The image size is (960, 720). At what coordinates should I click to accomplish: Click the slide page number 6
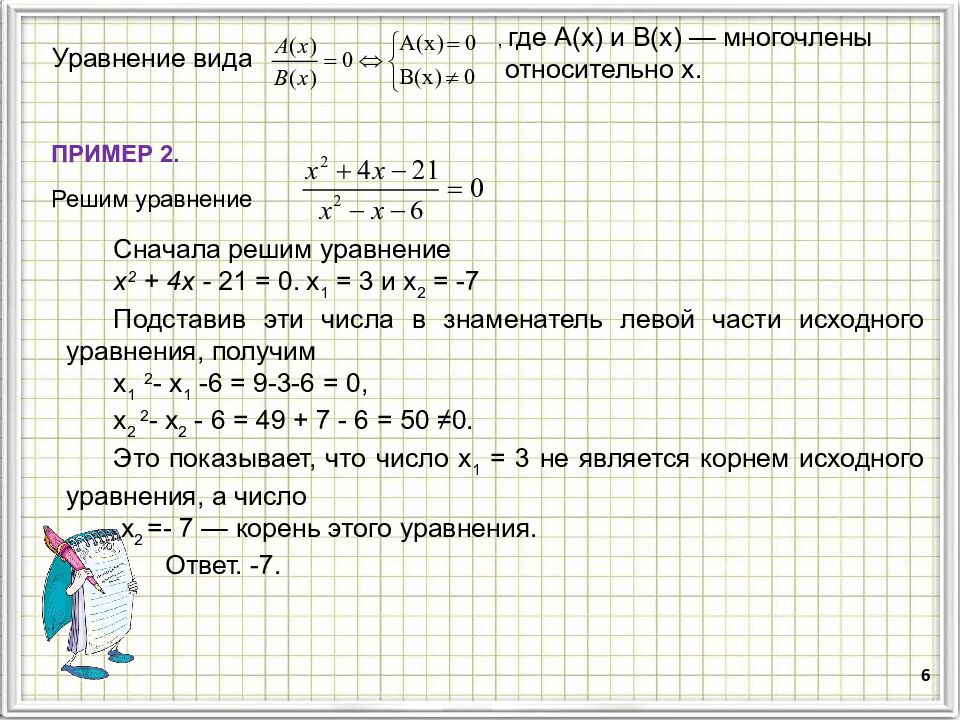925,677
